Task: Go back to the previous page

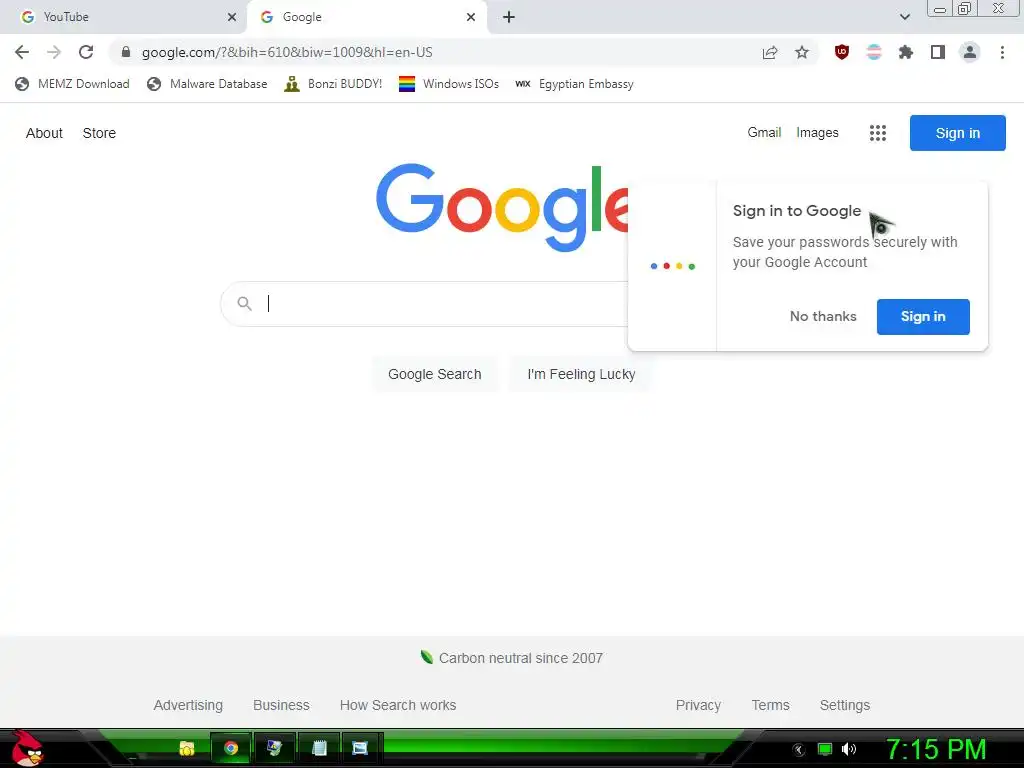Action: (x=22, y=52)
